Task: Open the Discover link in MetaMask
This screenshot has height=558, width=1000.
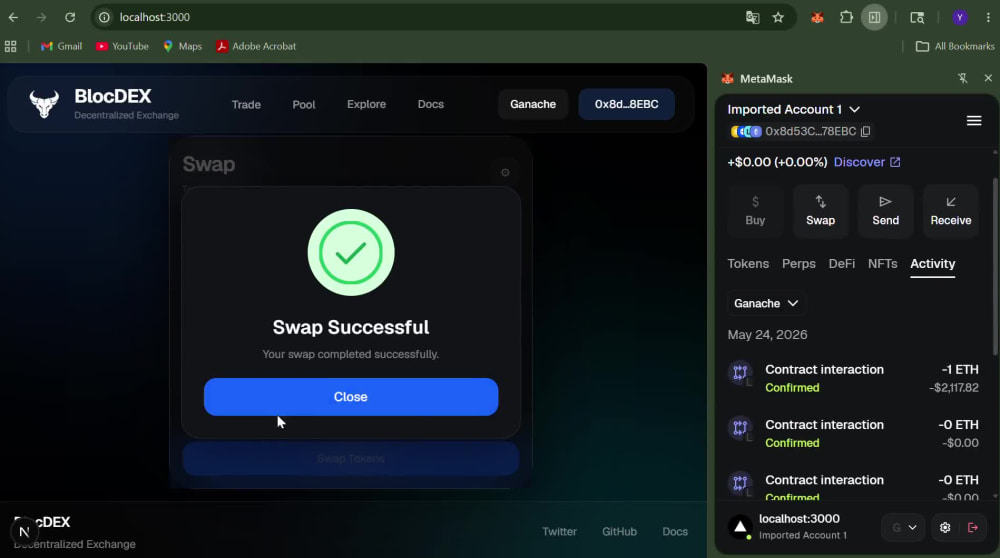Action: [x=867, y=162]
